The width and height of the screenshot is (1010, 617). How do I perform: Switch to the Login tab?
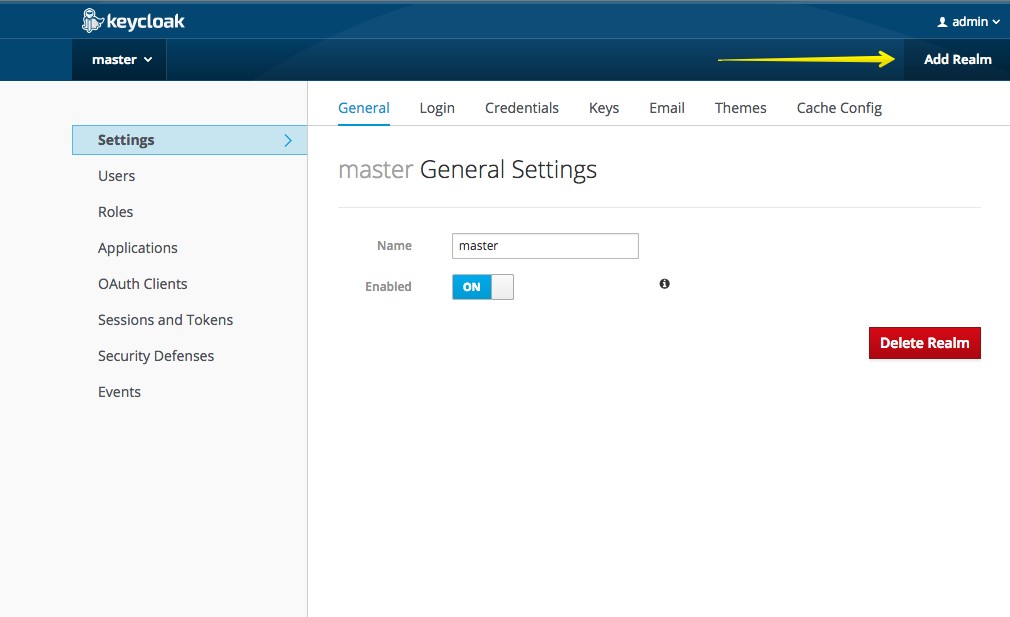click(x=437, y=108)
